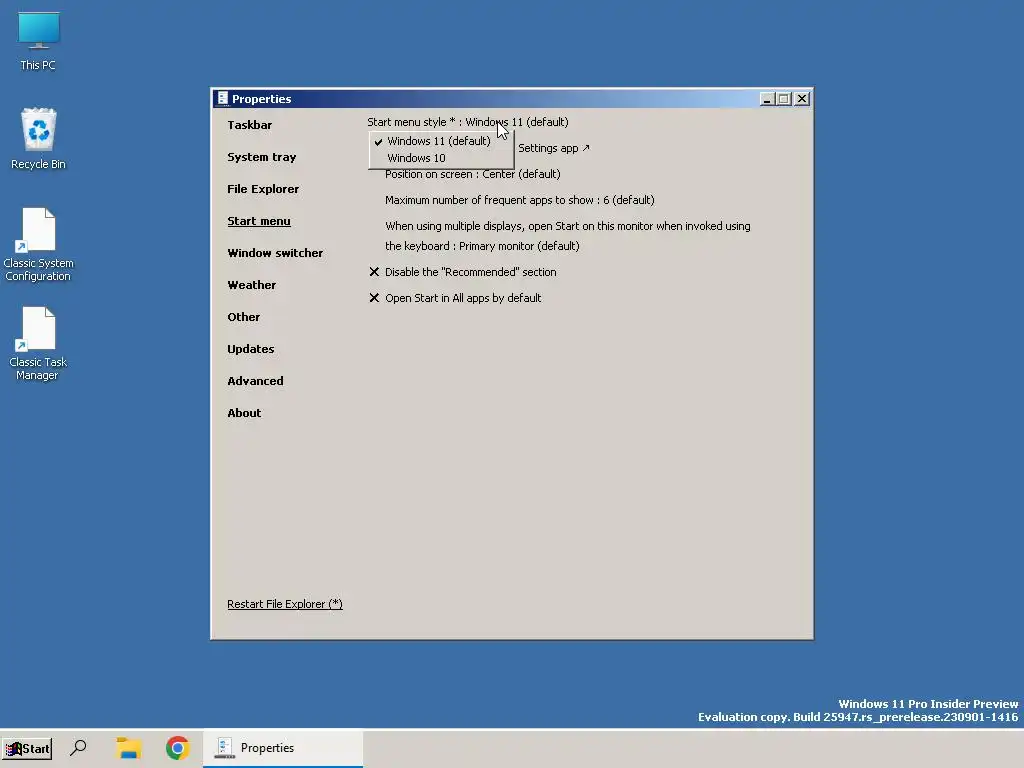This screenshot has width=1024, height=768.
Task: Open the Window switcher section
Action: point(275,253)
